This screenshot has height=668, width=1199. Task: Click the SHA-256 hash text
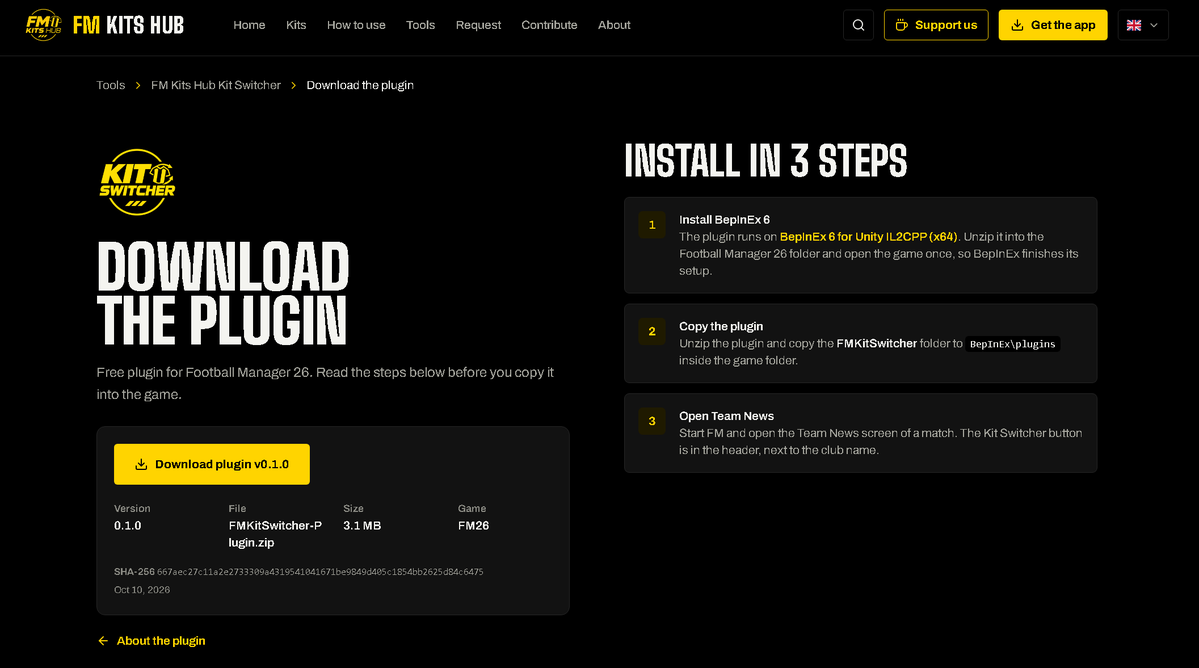click(320, 572)
